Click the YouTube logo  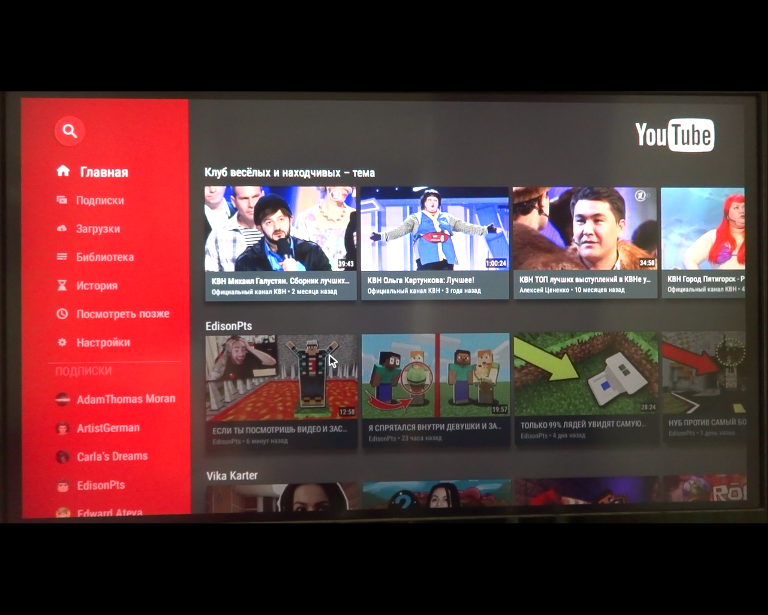click(674, 134)
